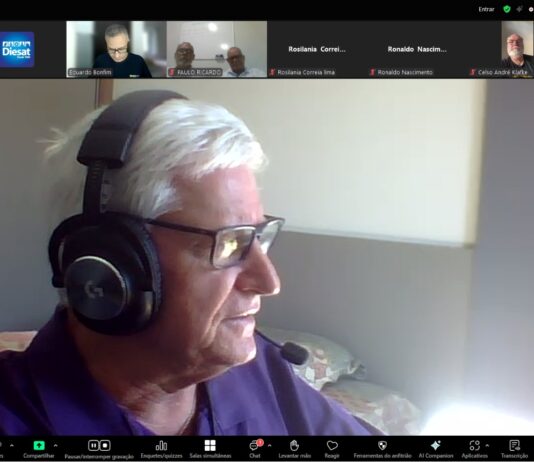The width and height of the screenshot is (534, 462).
Task: Open the Reagir reactions heart icon
Action: coord(332,445)
